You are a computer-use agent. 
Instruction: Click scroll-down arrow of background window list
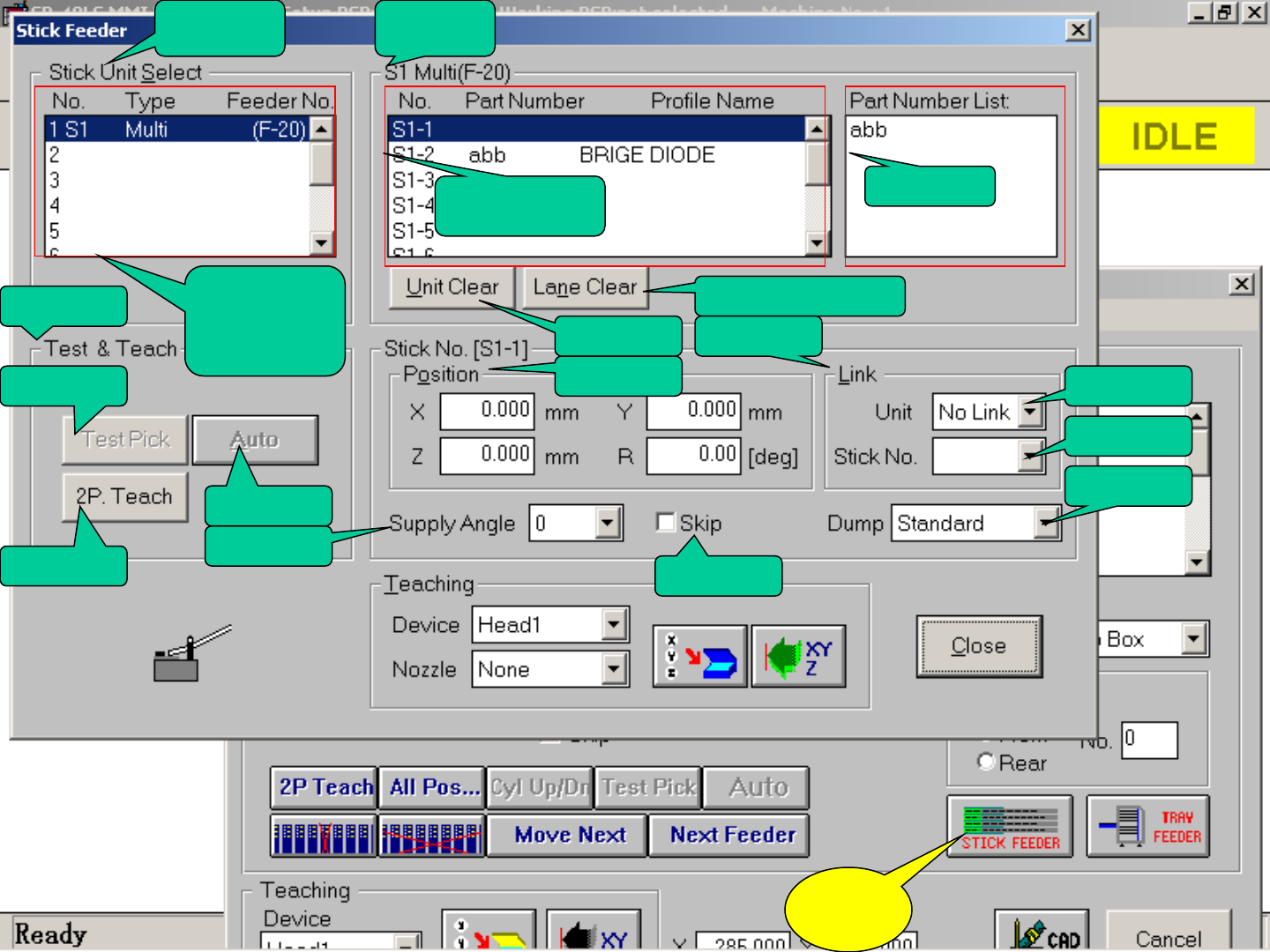[x=1197, y=562]
